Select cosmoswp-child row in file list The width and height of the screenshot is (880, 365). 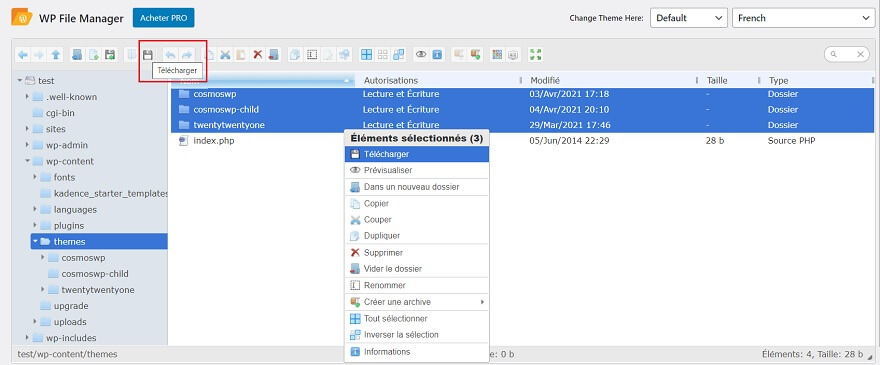[522, 110]
